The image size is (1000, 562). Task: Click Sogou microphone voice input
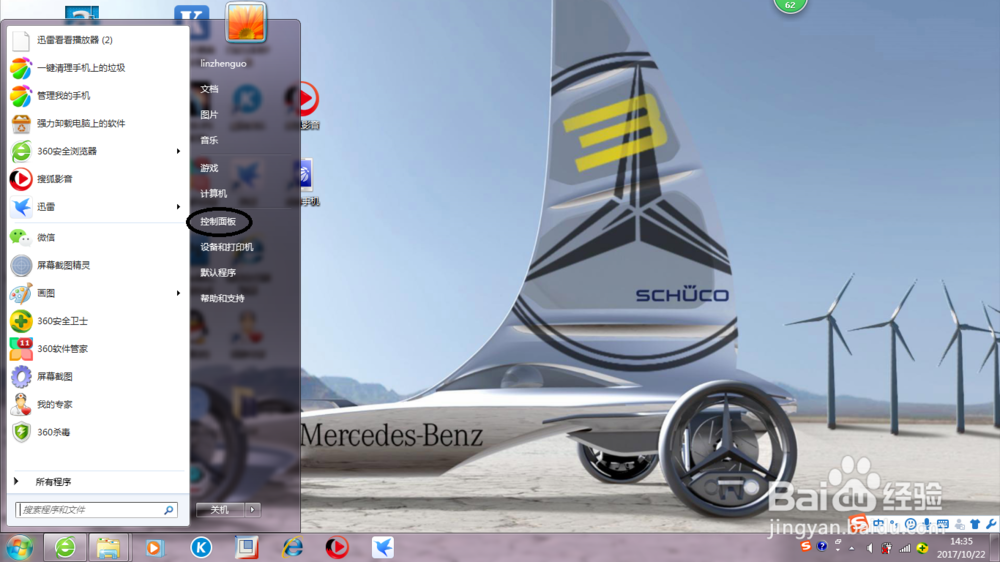(x=927, y=524)
